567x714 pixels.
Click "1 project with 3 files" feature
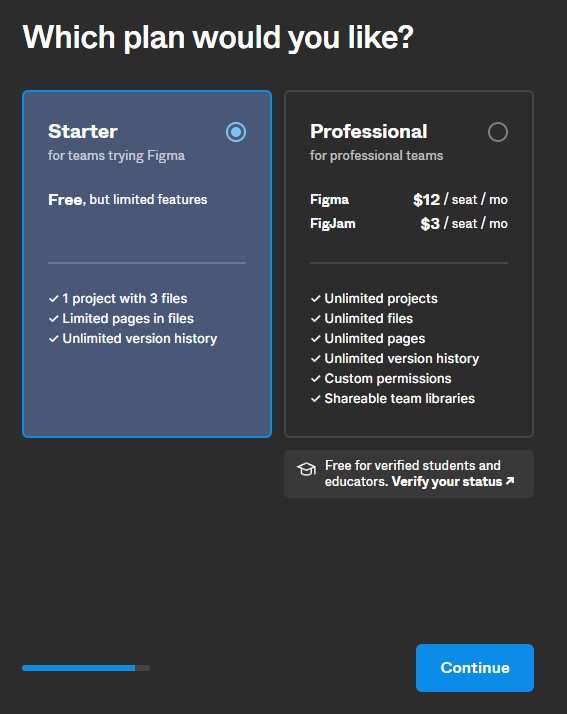click(x=125, y=298)
